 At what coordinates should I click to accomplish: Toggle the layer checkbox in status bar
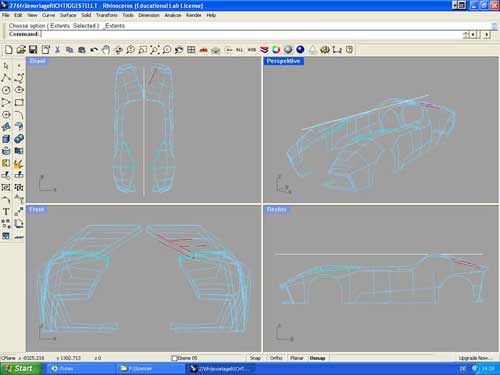(174, 358)
